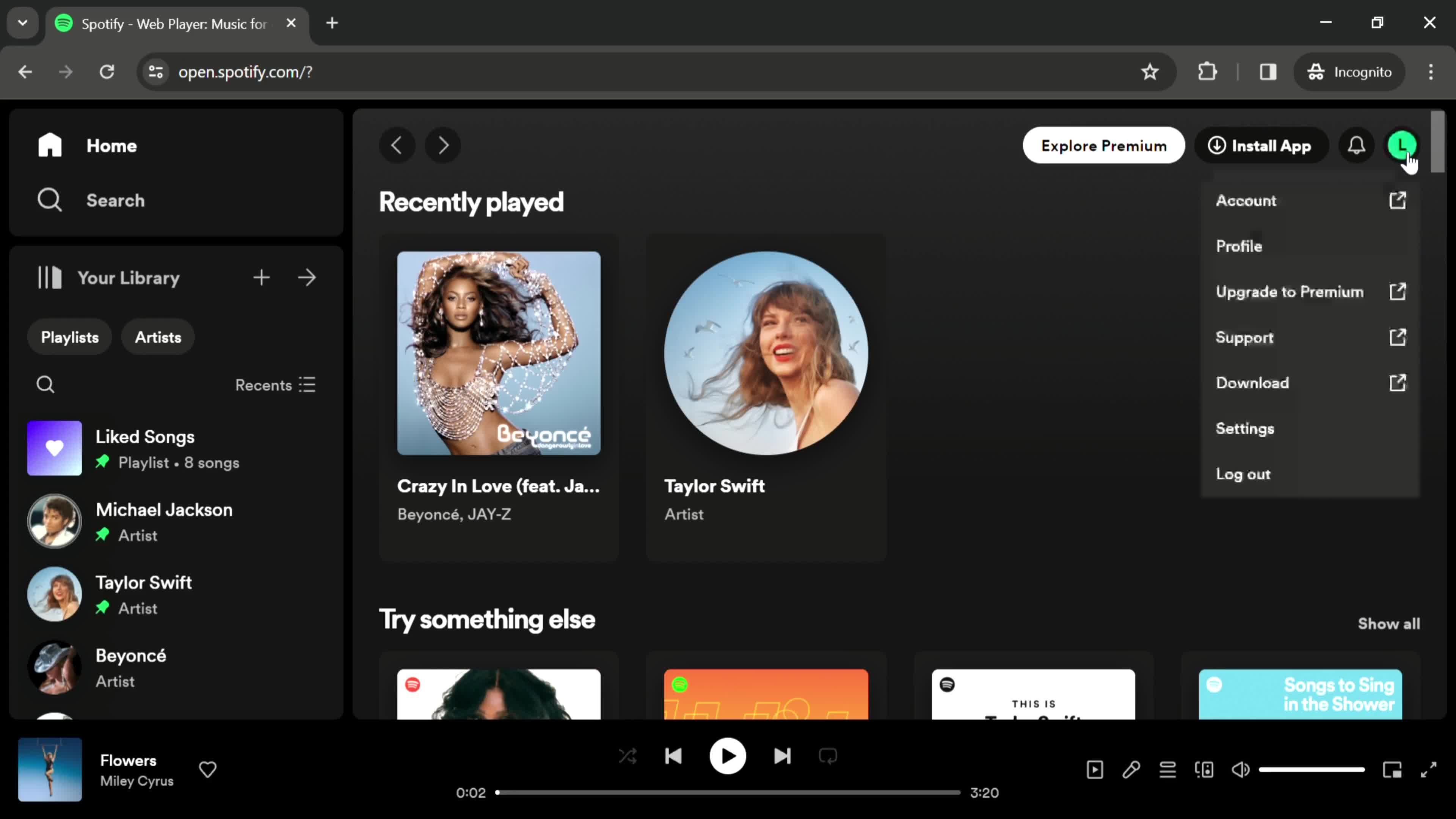1456x819 pixels.
Task: Open Miley Cyrus artist link in player
Action: pyautogui.click(x=137, y=781)
